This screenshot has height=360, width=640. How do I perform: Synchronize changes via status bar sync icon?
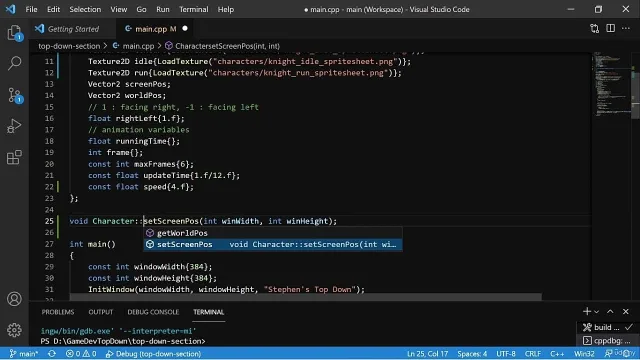click(x=52, y=353)
